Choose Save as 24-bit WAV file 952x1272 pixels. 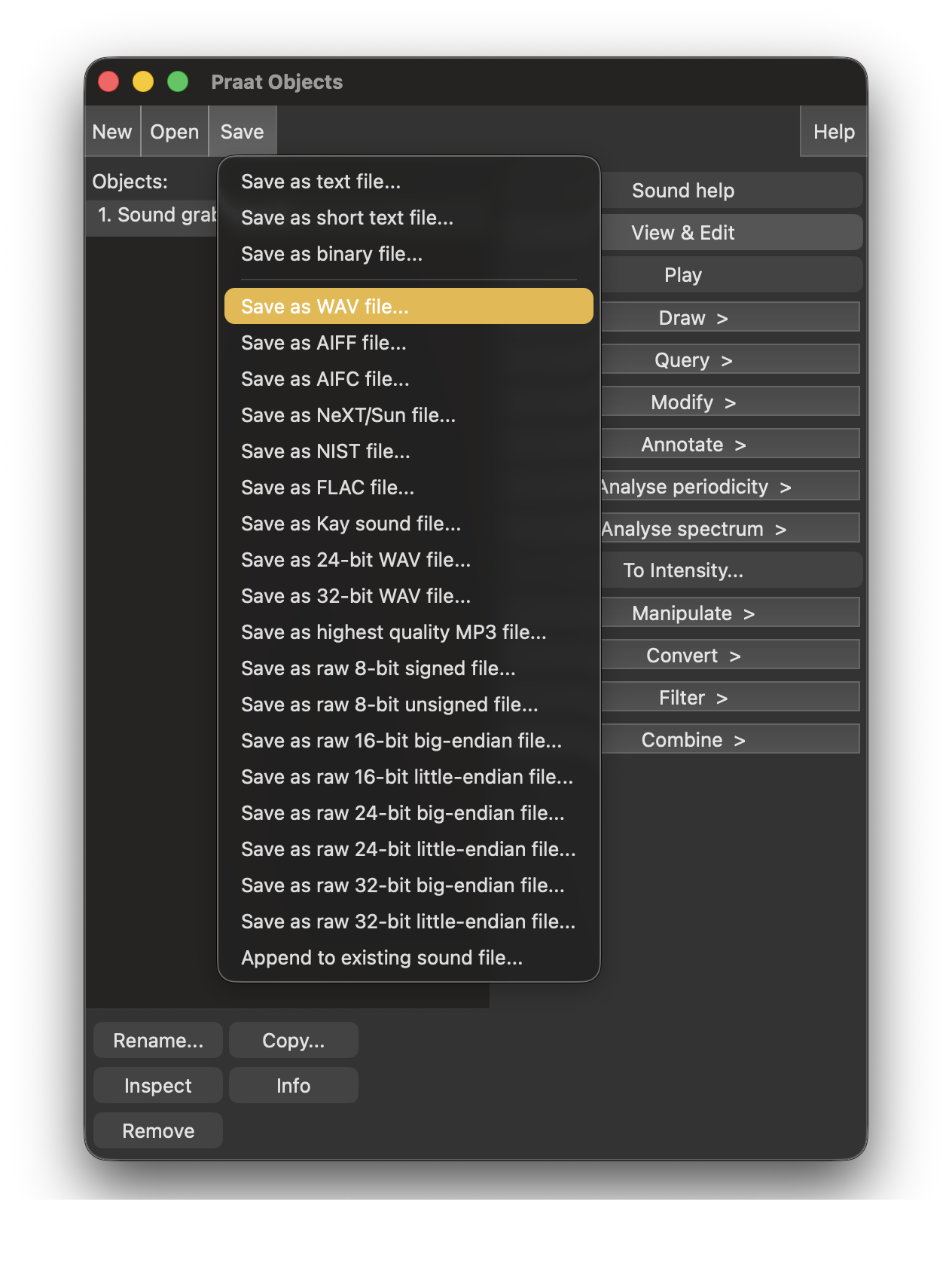(355, 560)
